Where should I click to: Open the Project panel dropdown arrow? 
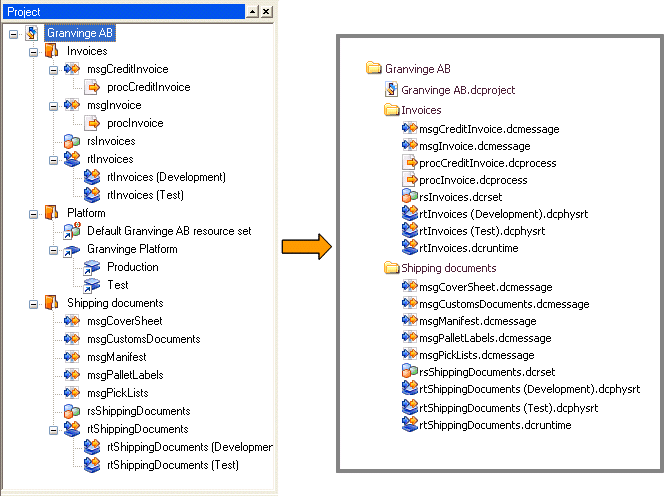click(253, 11)
